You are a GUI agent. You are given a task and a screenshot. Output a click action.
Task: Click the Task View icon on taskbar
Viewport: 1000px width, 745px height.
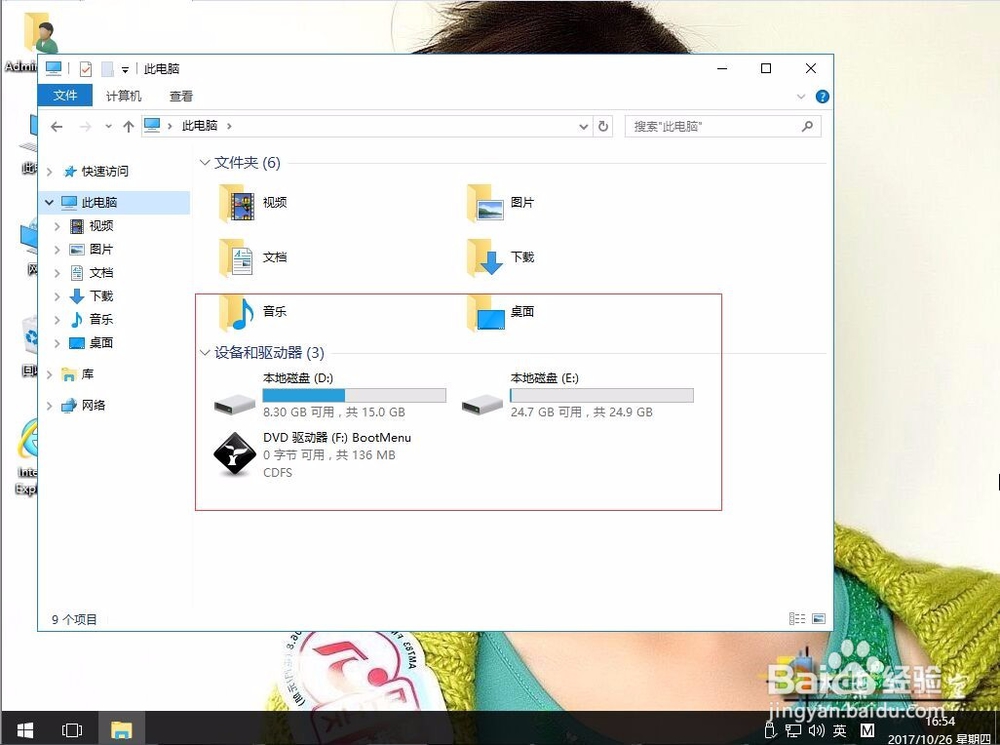tap(71, 729)
